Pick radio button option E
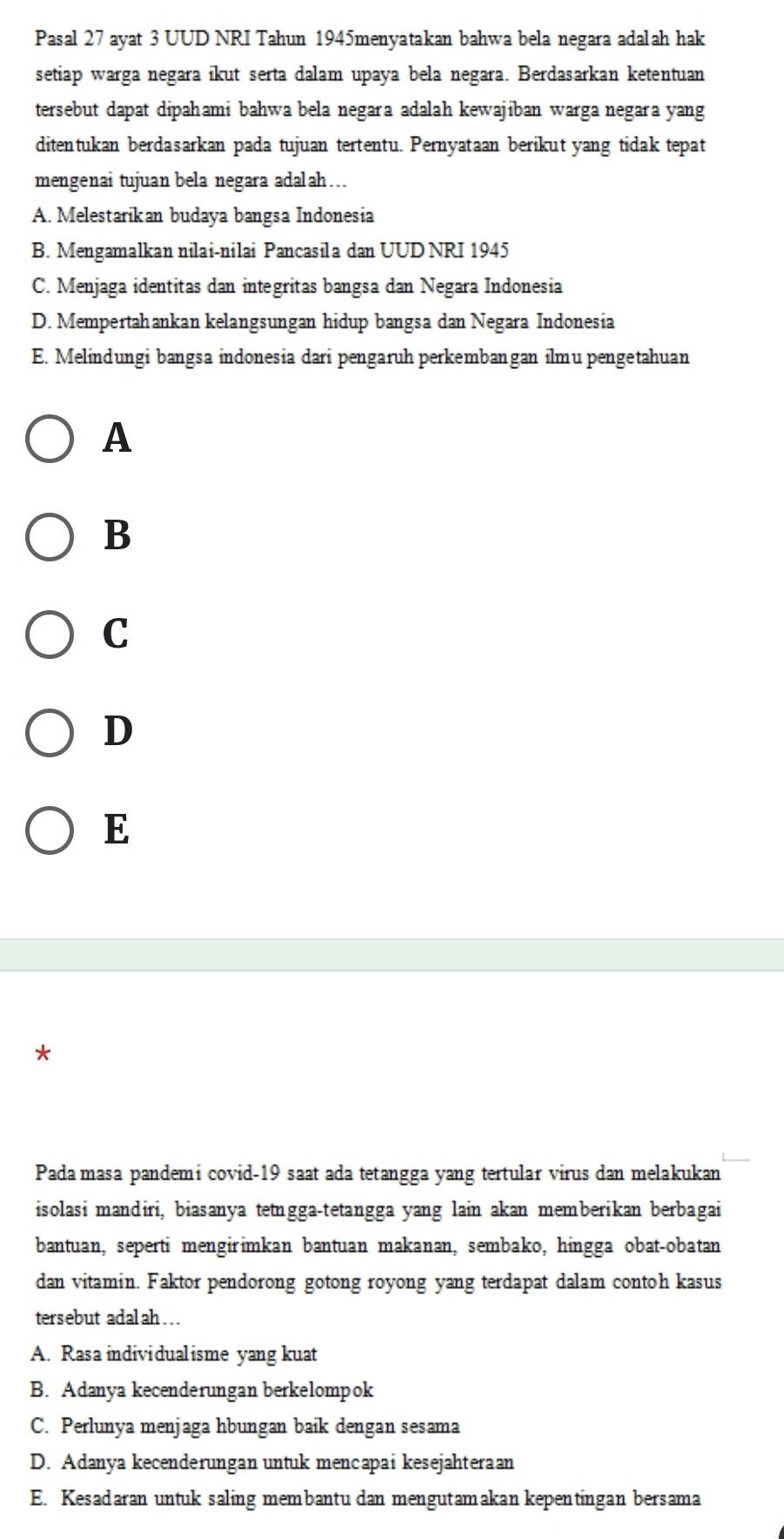Screen dimensions: 784x1539 [x=49, y=830]
